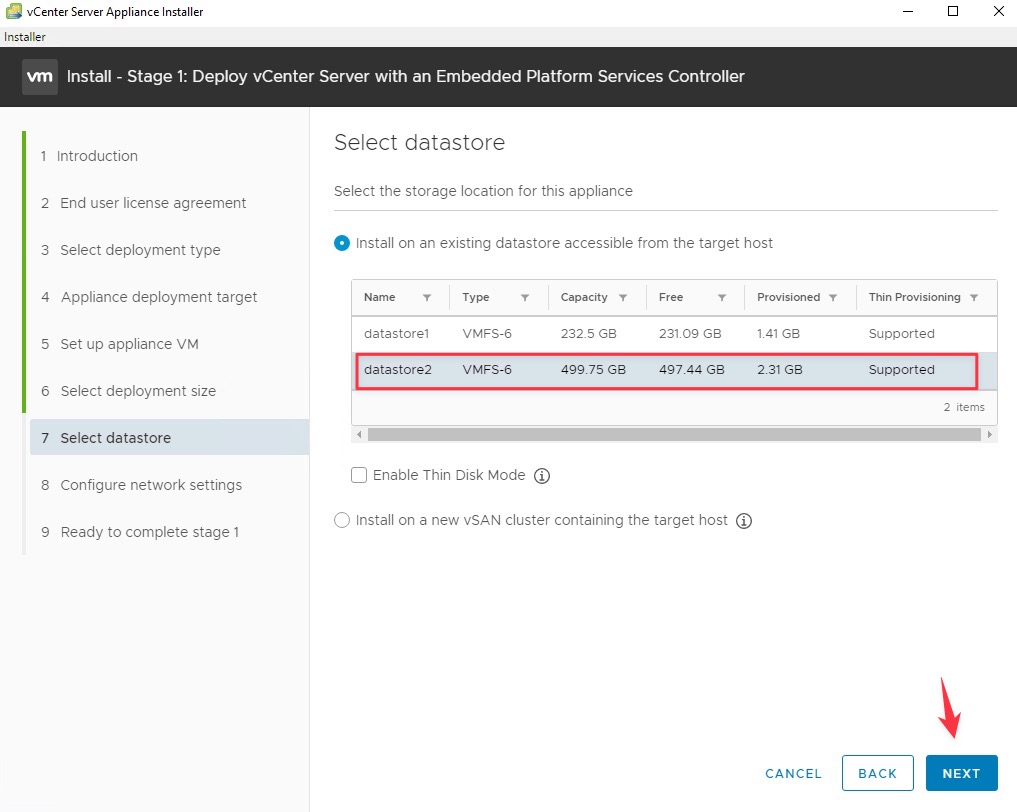1017x812 pixels.
Task: Show info for Enable Thin Disk Mode
Action: coord(542,476)
